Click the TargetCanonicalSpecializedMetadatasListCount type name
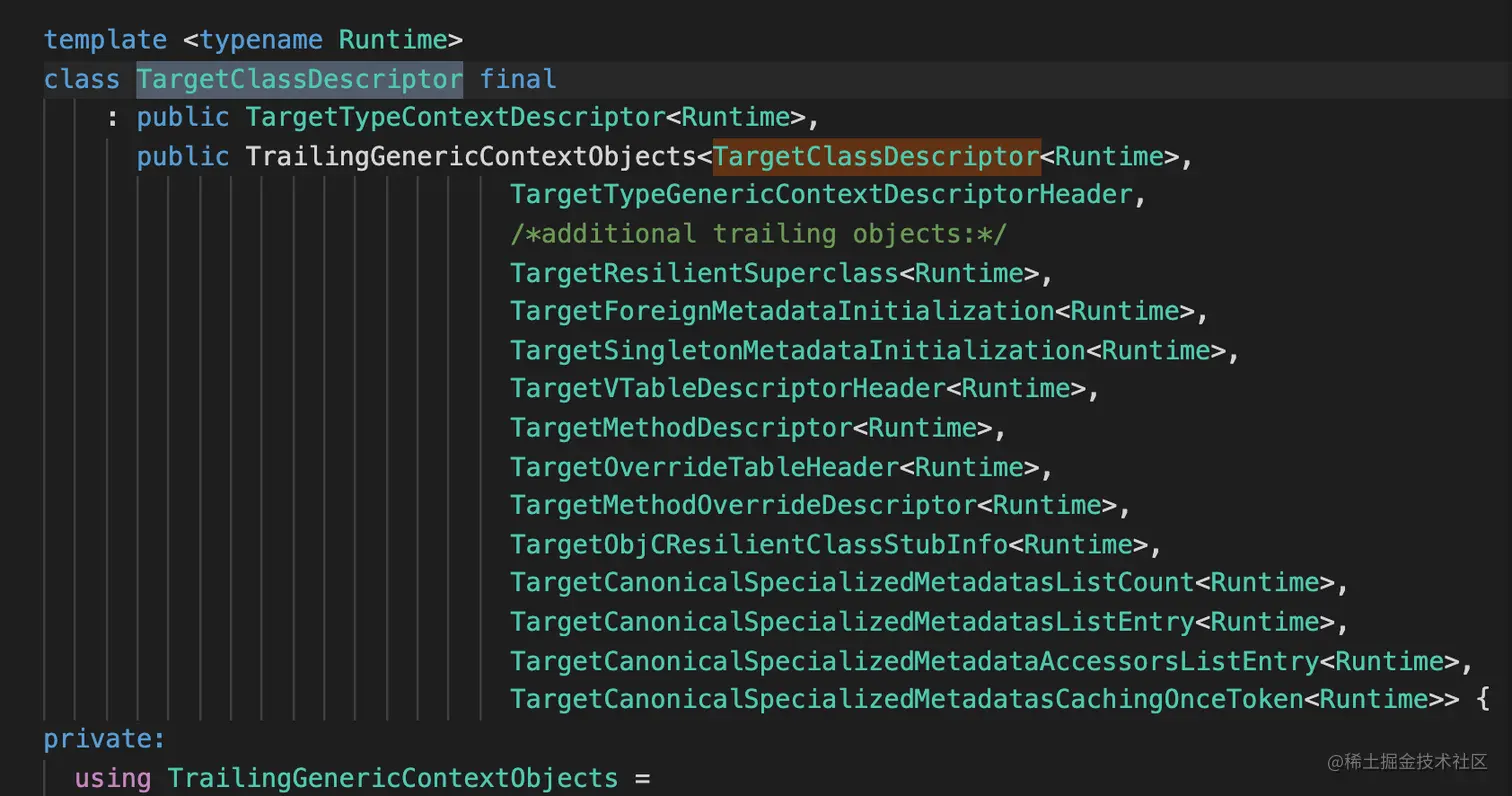Screen dimensions: 1512x796 (x=852, y=582)
